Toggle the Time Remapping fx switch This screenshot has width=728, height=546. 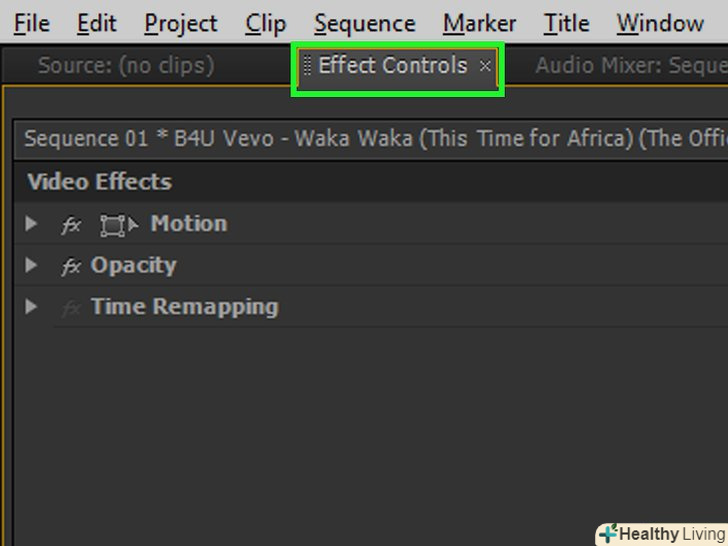pos(71,308)
